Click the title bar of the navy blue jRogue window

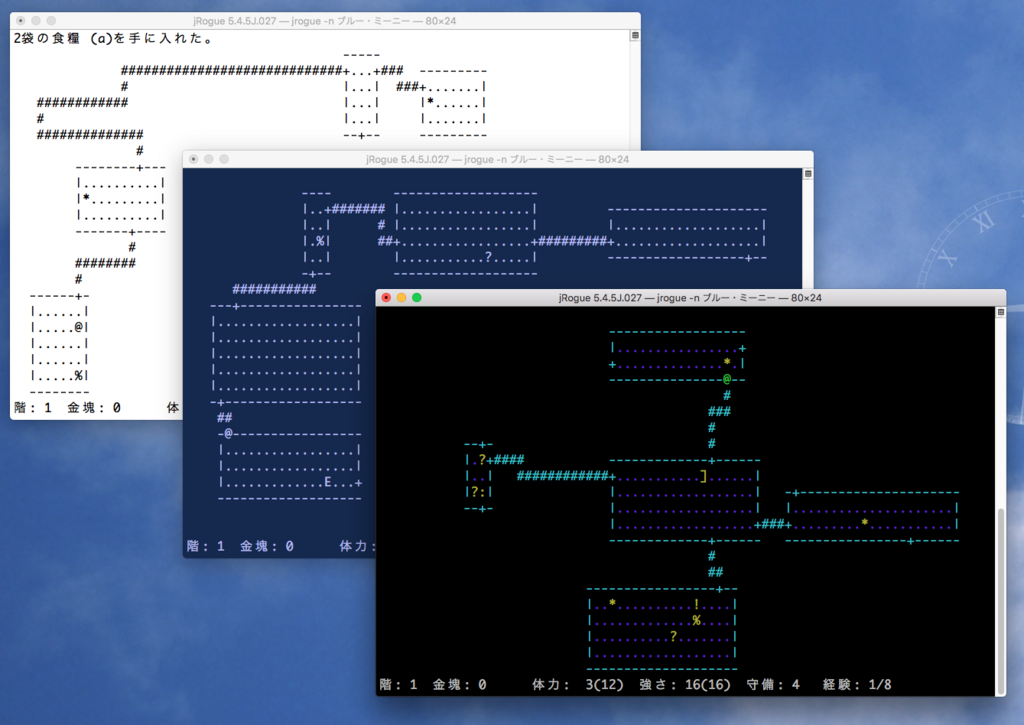tap(498, 159)
